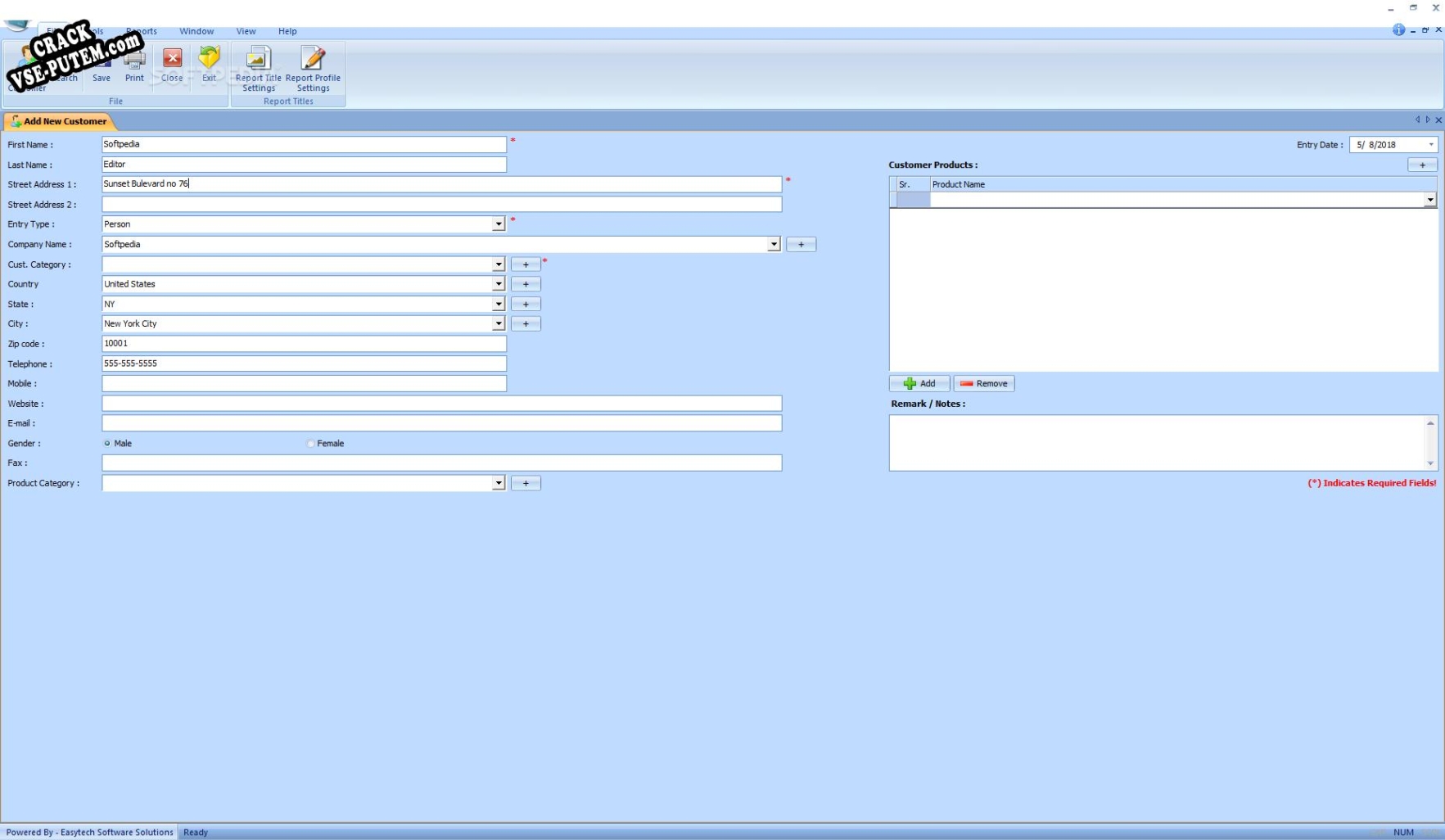1445x840 pixels.
Task: Expand the Entry Type dropdown
Action: coord(498,224)
